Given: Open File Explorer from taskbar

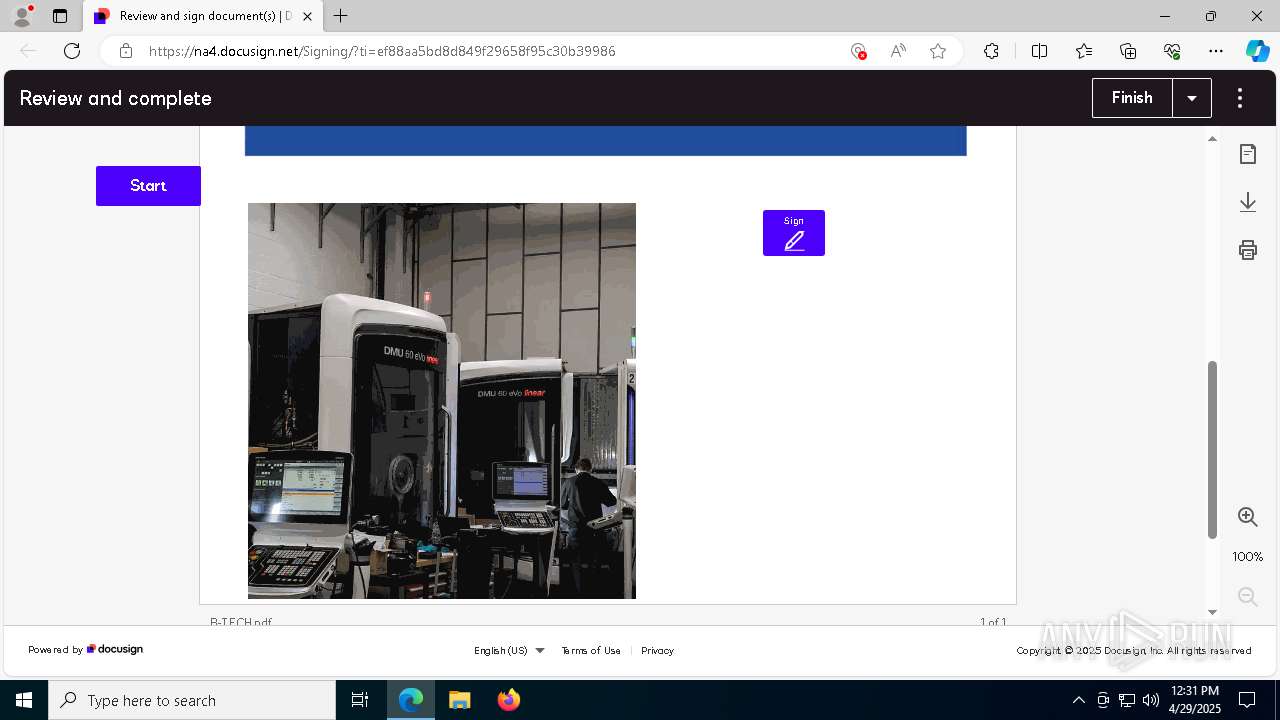Looking at the screenshot, I should tap(459, 700).
